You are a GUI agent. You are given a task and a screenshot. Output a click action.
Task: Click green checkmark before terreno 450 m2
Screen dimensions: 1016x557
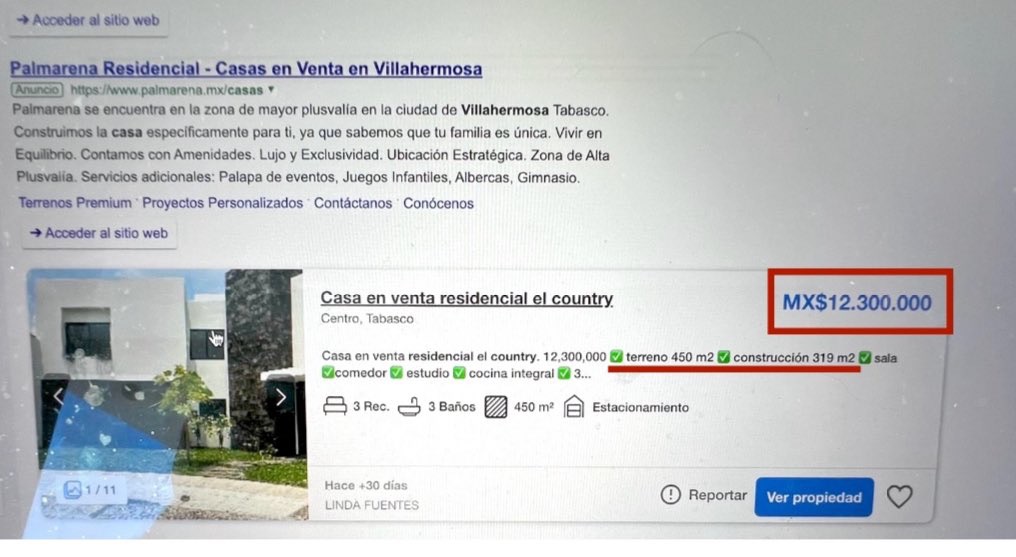point(616,357)
